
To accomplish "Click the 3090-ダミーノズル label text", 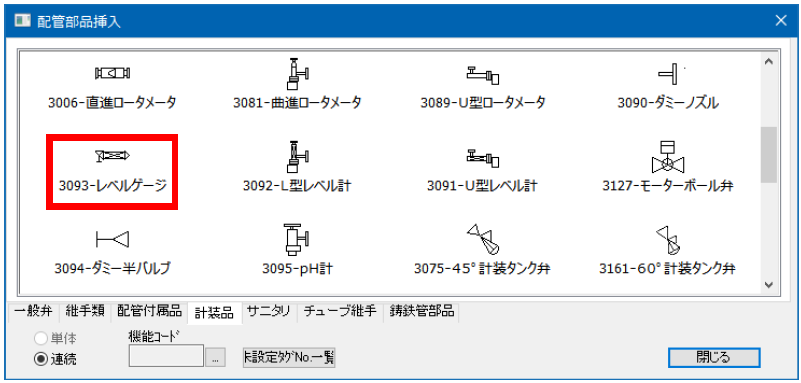I will click(x=668, y=103).
